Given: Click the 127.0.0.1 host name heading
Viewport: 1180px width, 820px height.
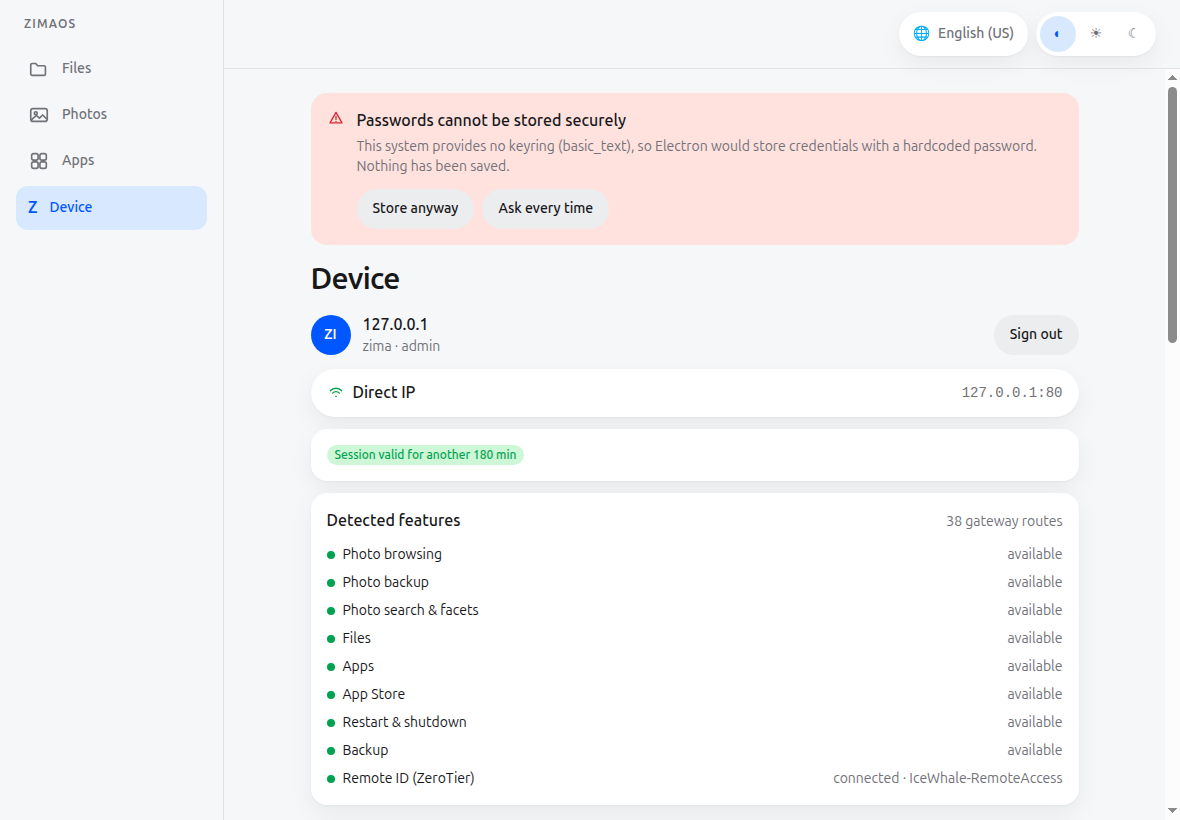Looking at the screenshot, I should coord(395,324).
